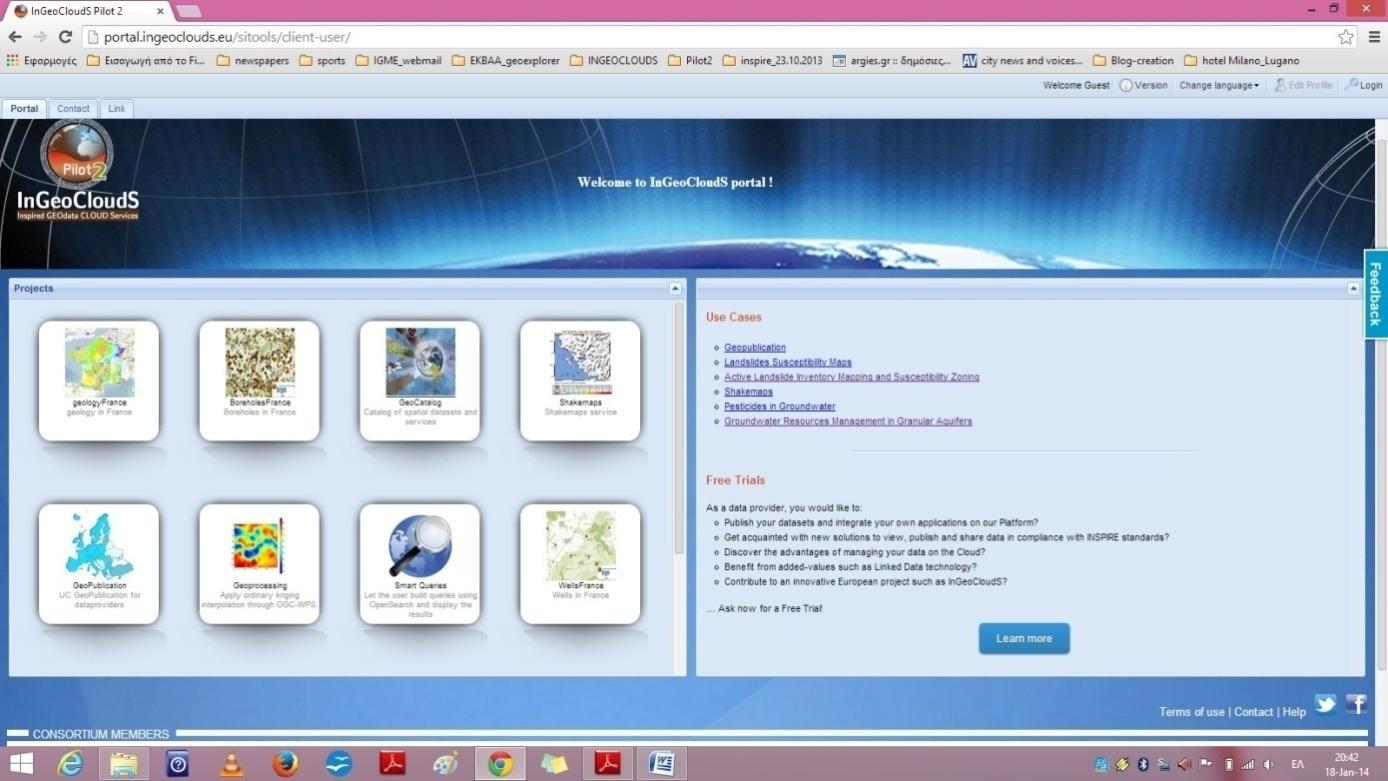
Task: Switch to the Contact tab
Action: [x=73, y=108]
